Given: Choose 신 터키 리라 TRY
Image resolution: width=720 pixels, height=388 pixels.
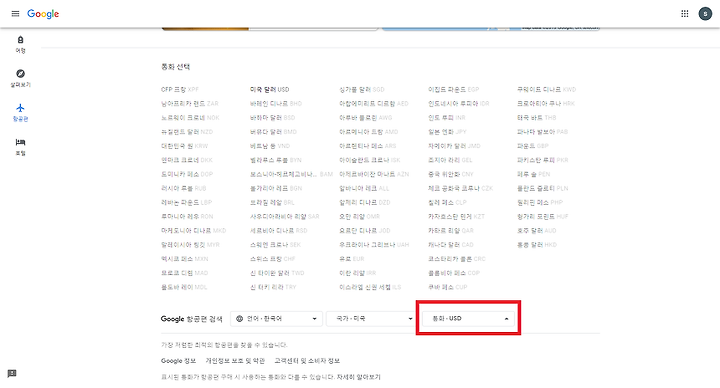Looking at the screenshot, I should pos(273,287).
